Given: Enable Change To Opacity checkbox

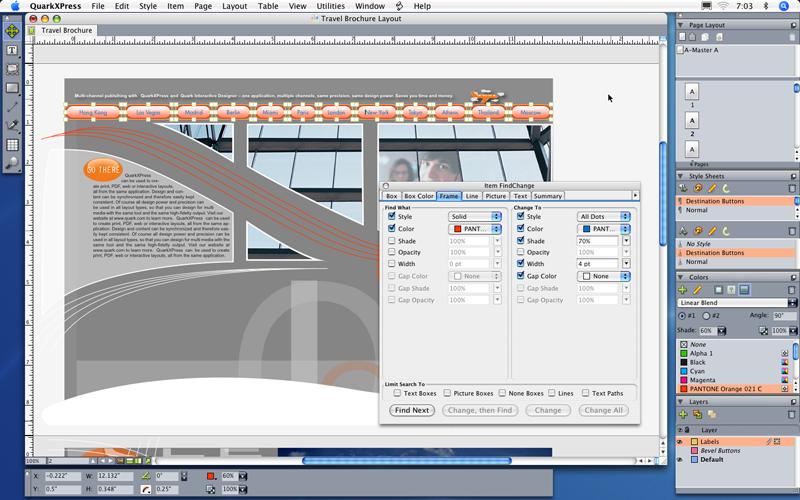Looking at the screenshot, I should (520, 252).
